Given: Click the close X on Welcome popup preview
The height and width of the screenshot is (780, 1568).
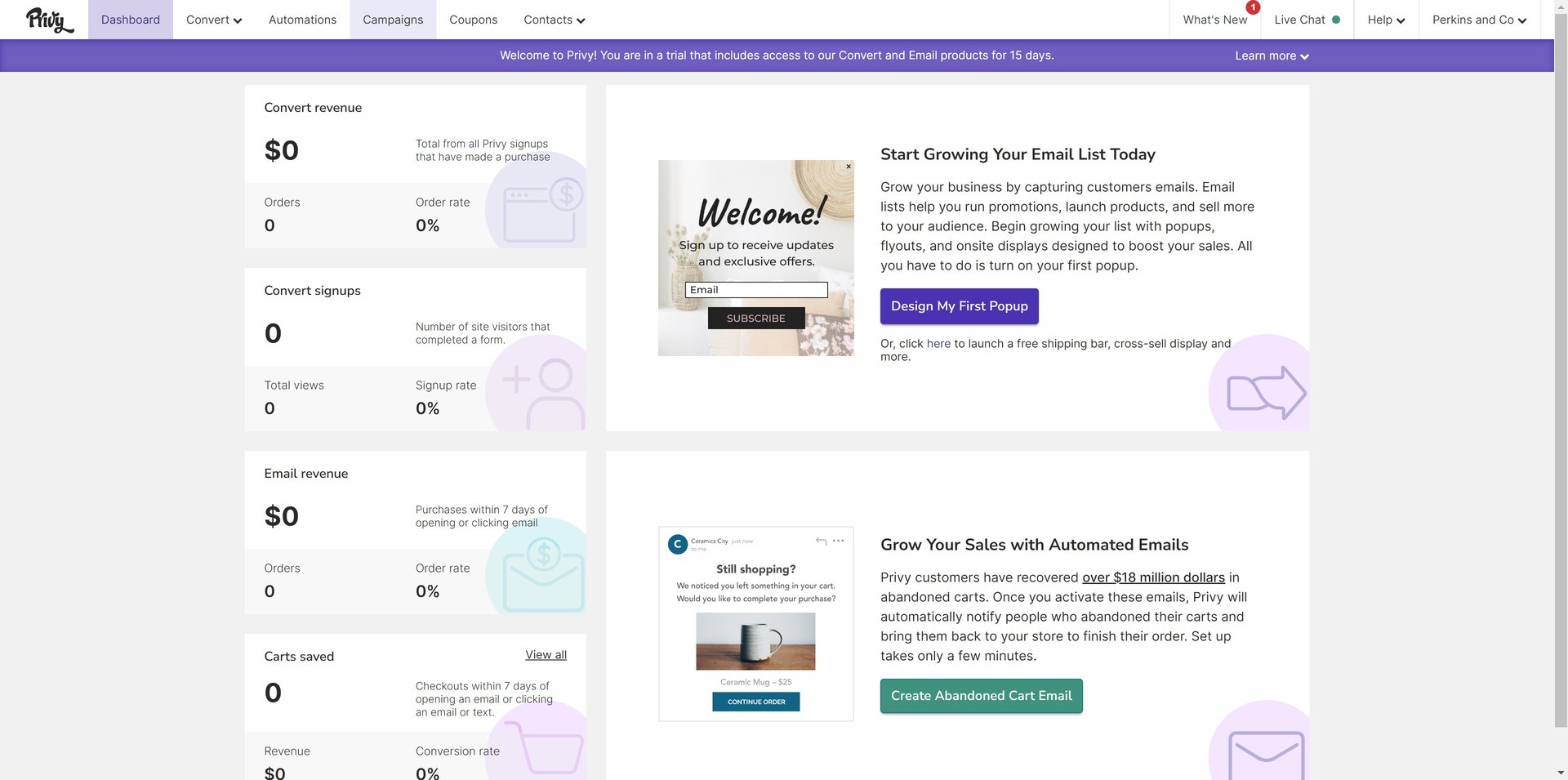Looking at the screenshot, I should pos(849,167).
